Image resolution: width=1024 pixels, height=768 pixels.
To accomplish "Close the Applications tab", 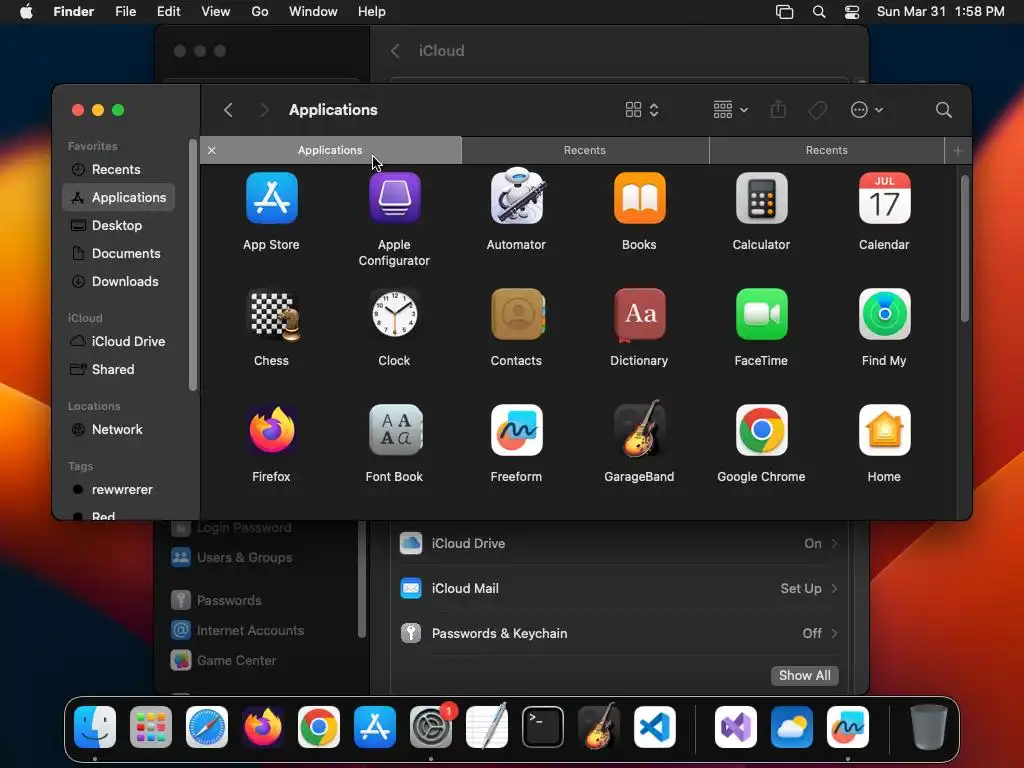I will click(x=212, y=150).
